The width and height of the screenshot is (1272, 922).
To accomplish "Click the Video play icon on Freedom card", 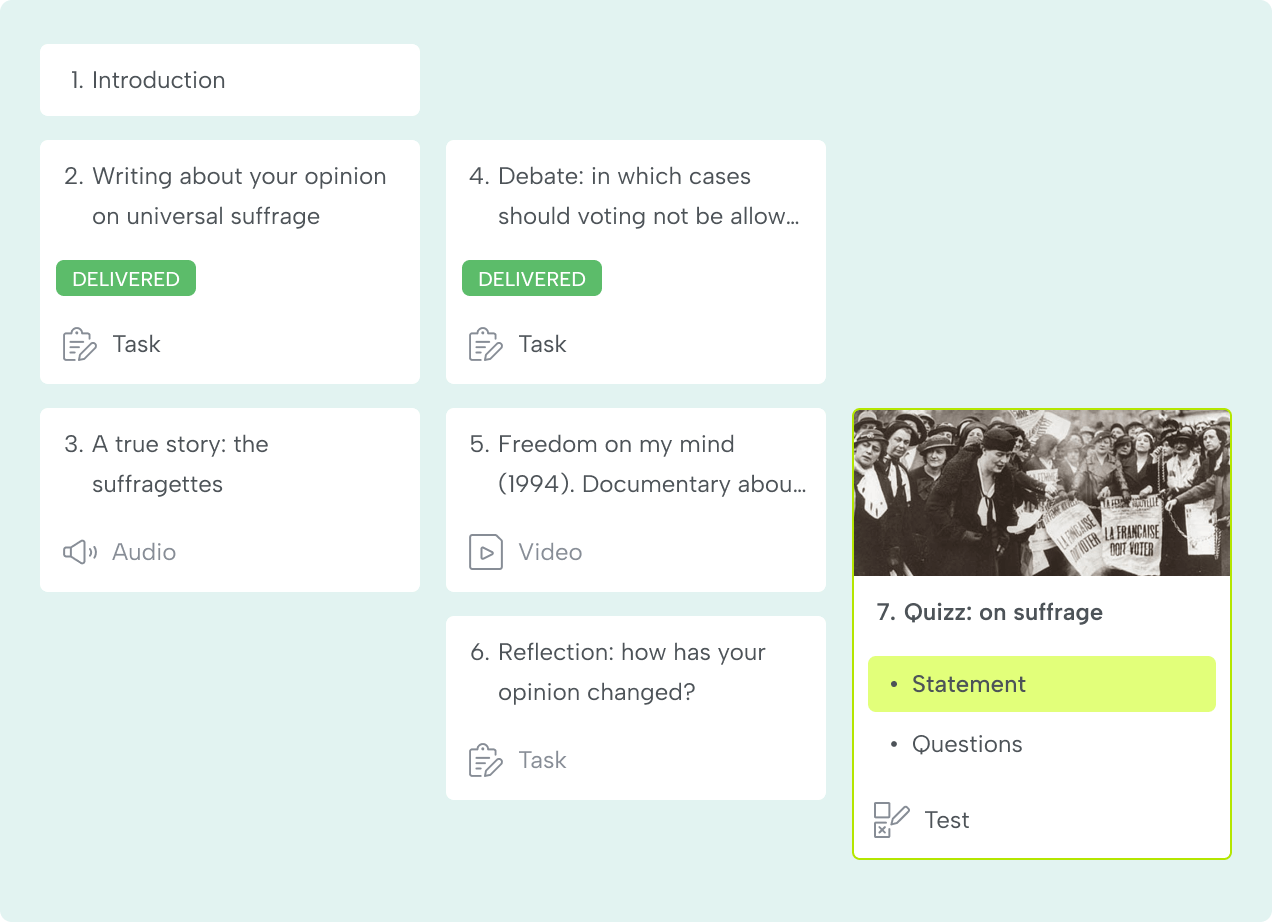I will (x=486, y=551).
